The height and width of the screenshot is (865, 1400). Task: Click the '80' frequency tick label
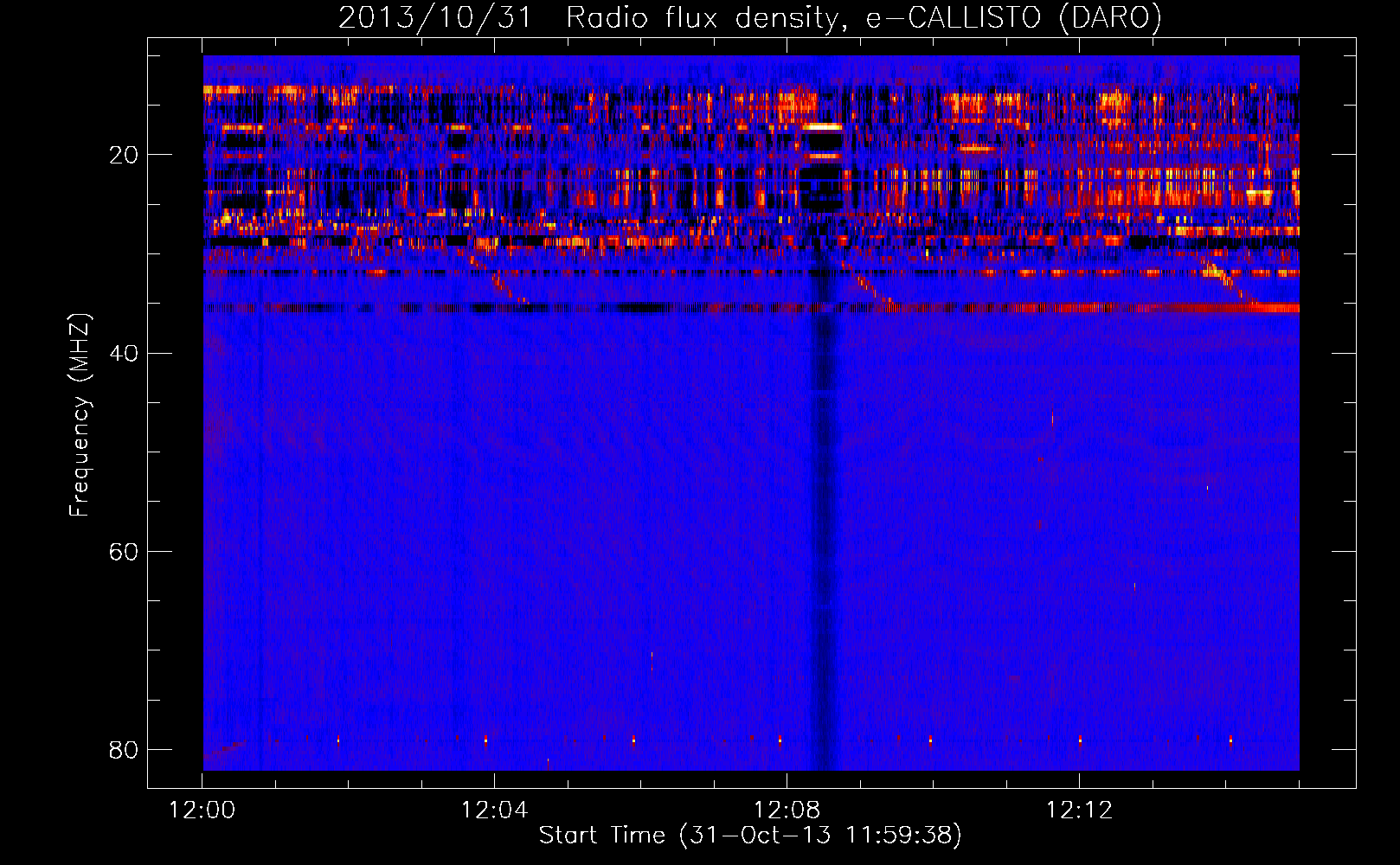tap(124, 749)
